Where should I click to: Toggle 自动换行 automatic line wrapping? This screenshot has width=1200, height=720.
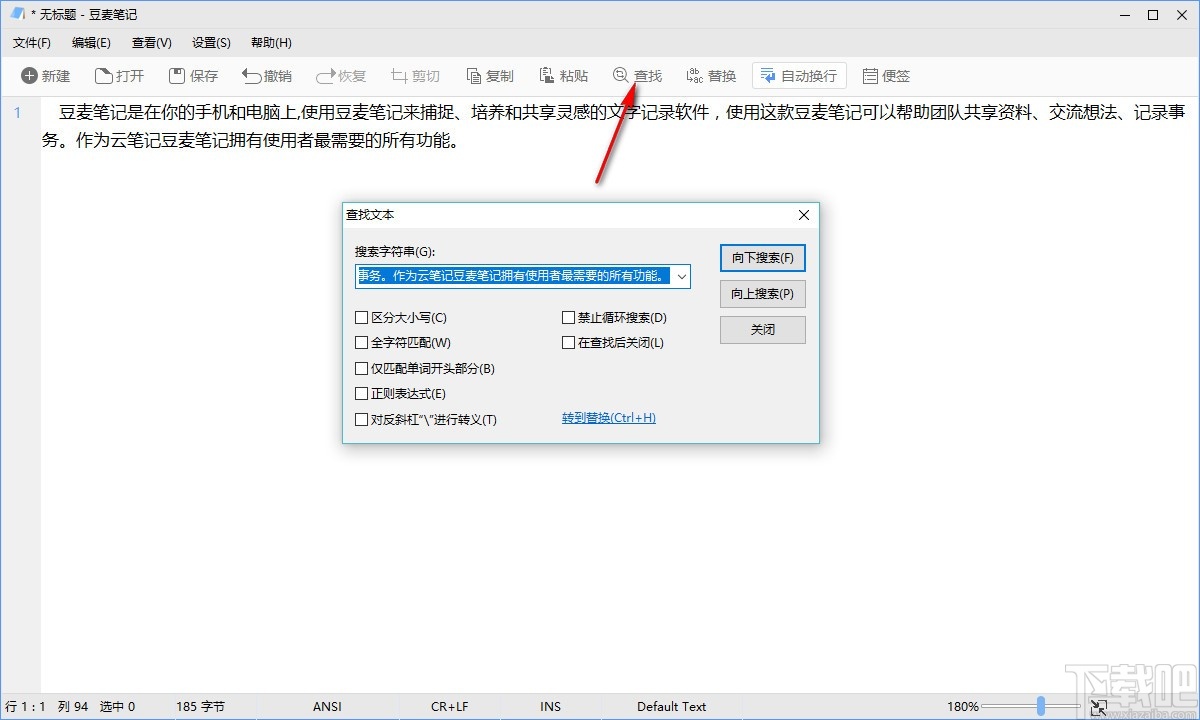[798, 75]
